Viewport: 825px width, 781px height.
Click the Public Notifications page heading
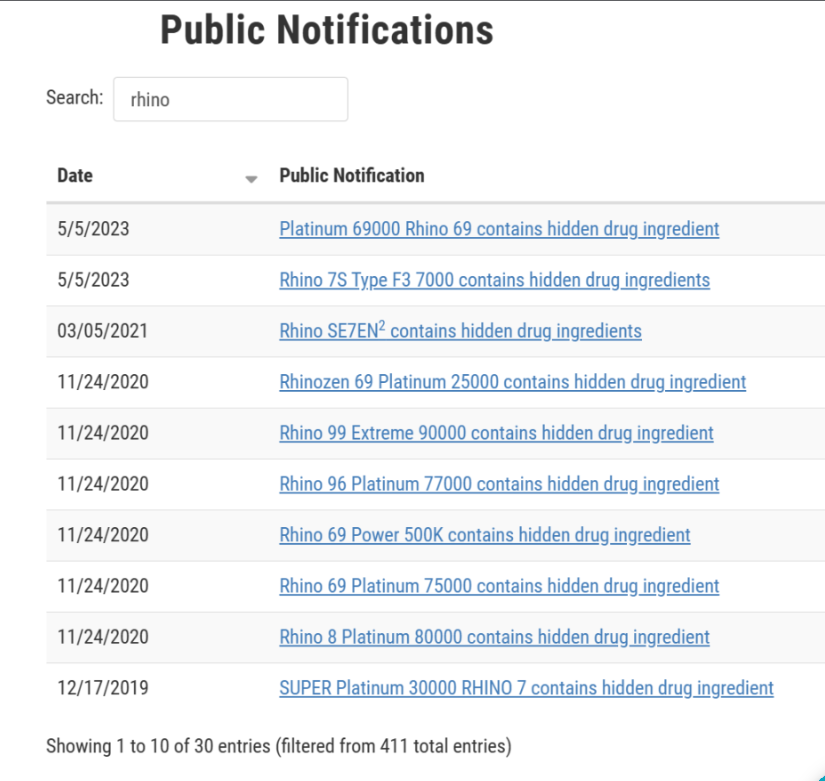point(327,30)
